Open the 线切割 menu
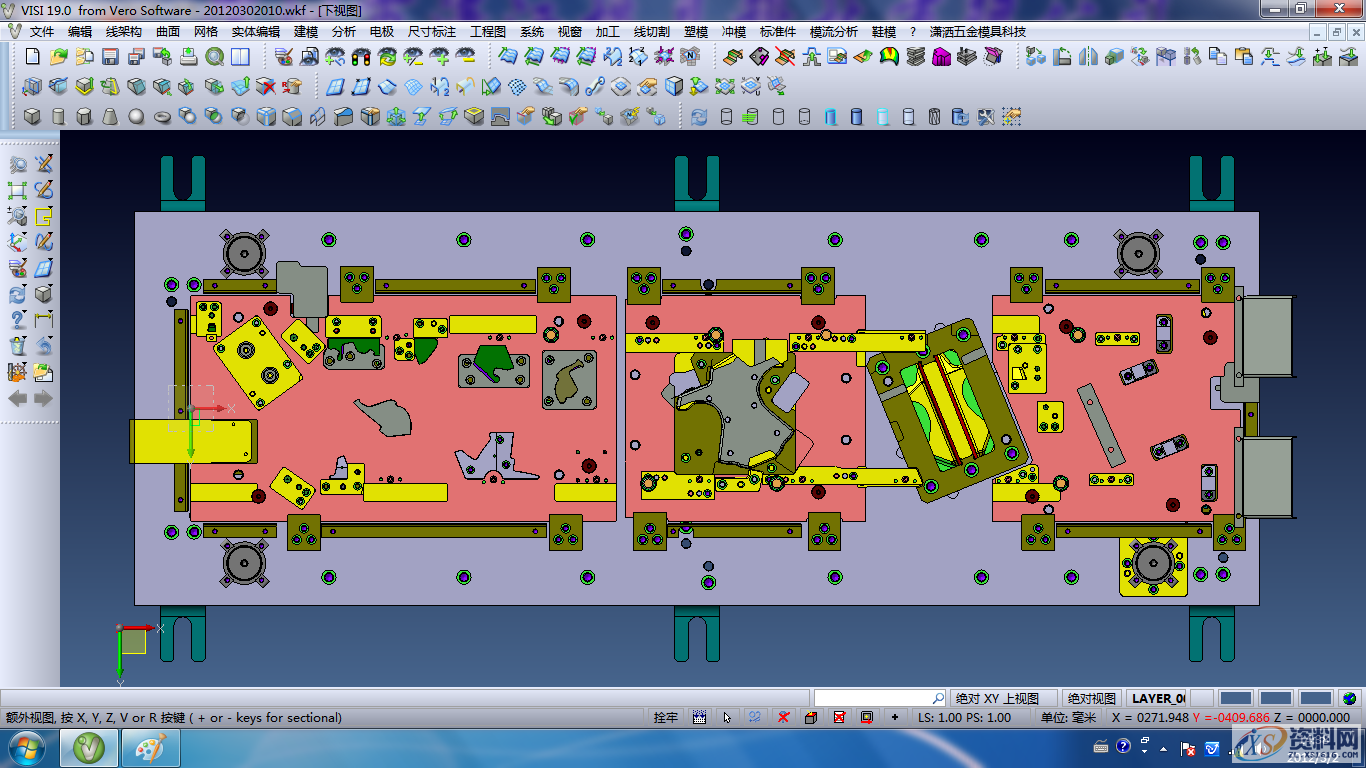The height and width of the screenshot is (768, 1366). click(x=652, y=32)
